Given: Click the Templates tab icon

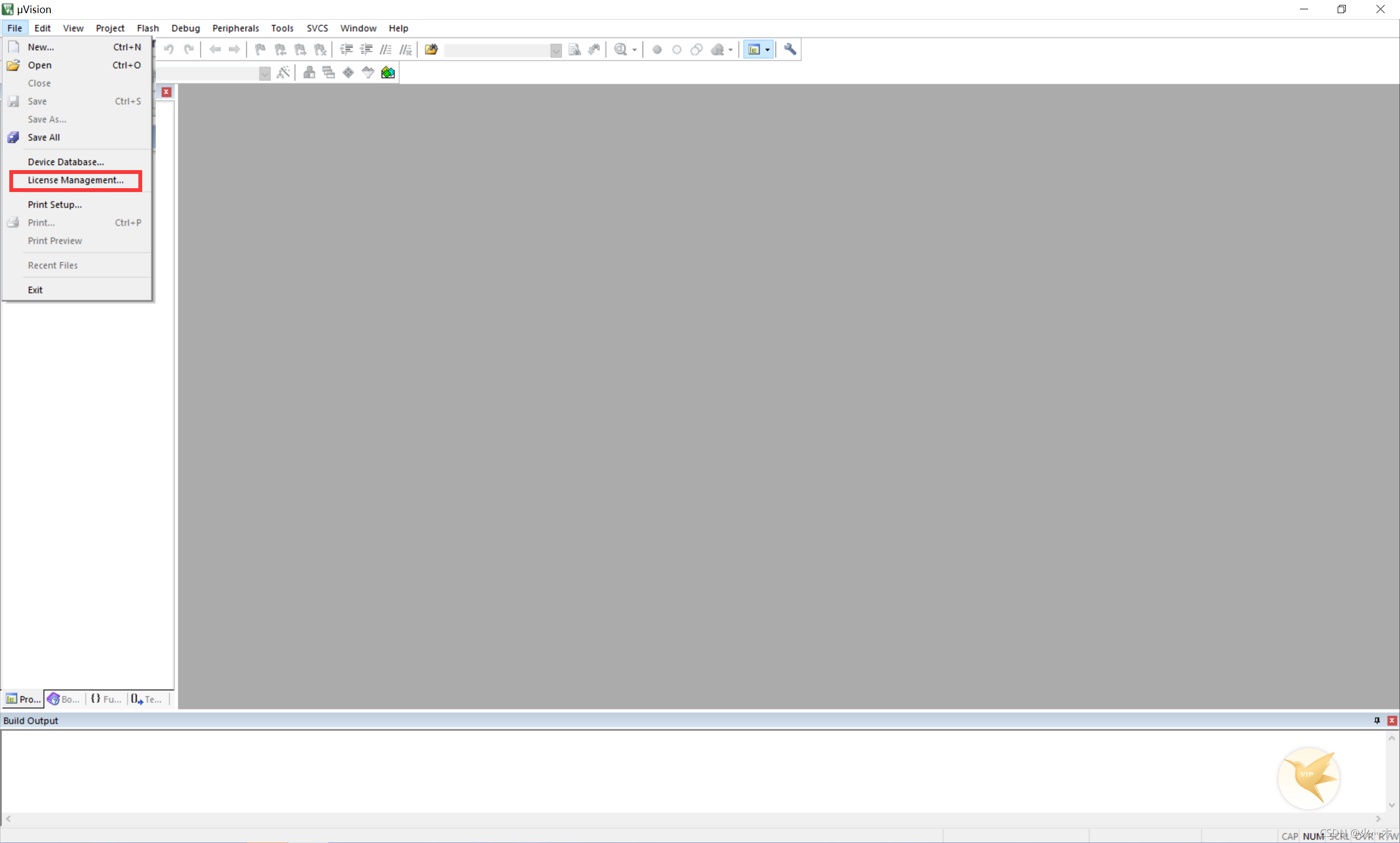Looking at the screenshot, I should pos(137,699).
